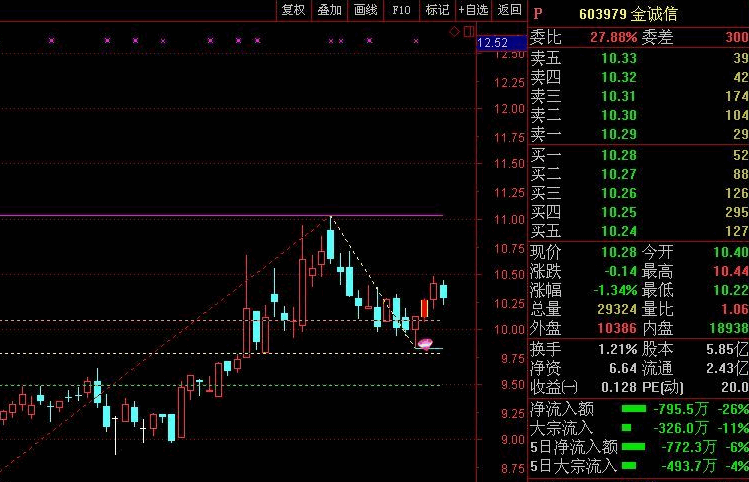
Task: Click 买四 price 10.25
Action: (x=619, y=213)
